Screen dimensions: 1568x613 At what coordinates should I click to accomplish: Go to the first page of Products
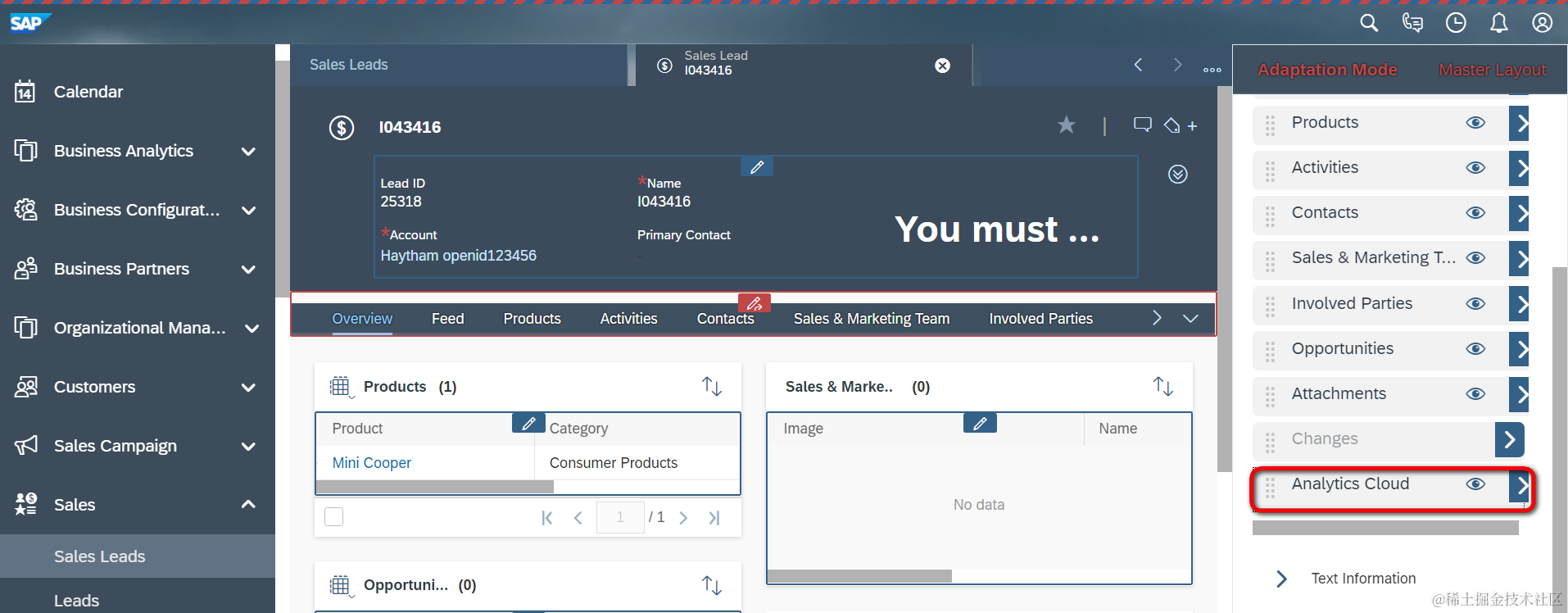[x=547, y=518]
